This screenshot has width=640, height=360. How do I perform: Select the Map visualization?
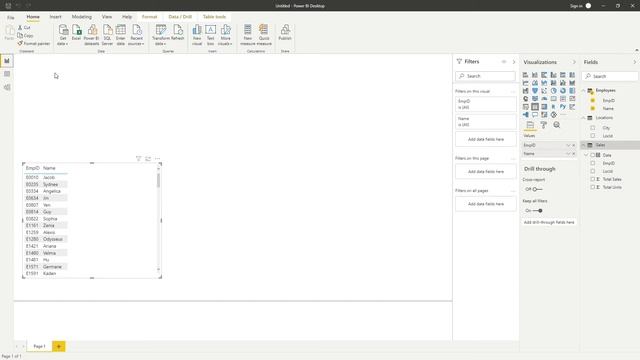tap(525, 99)
